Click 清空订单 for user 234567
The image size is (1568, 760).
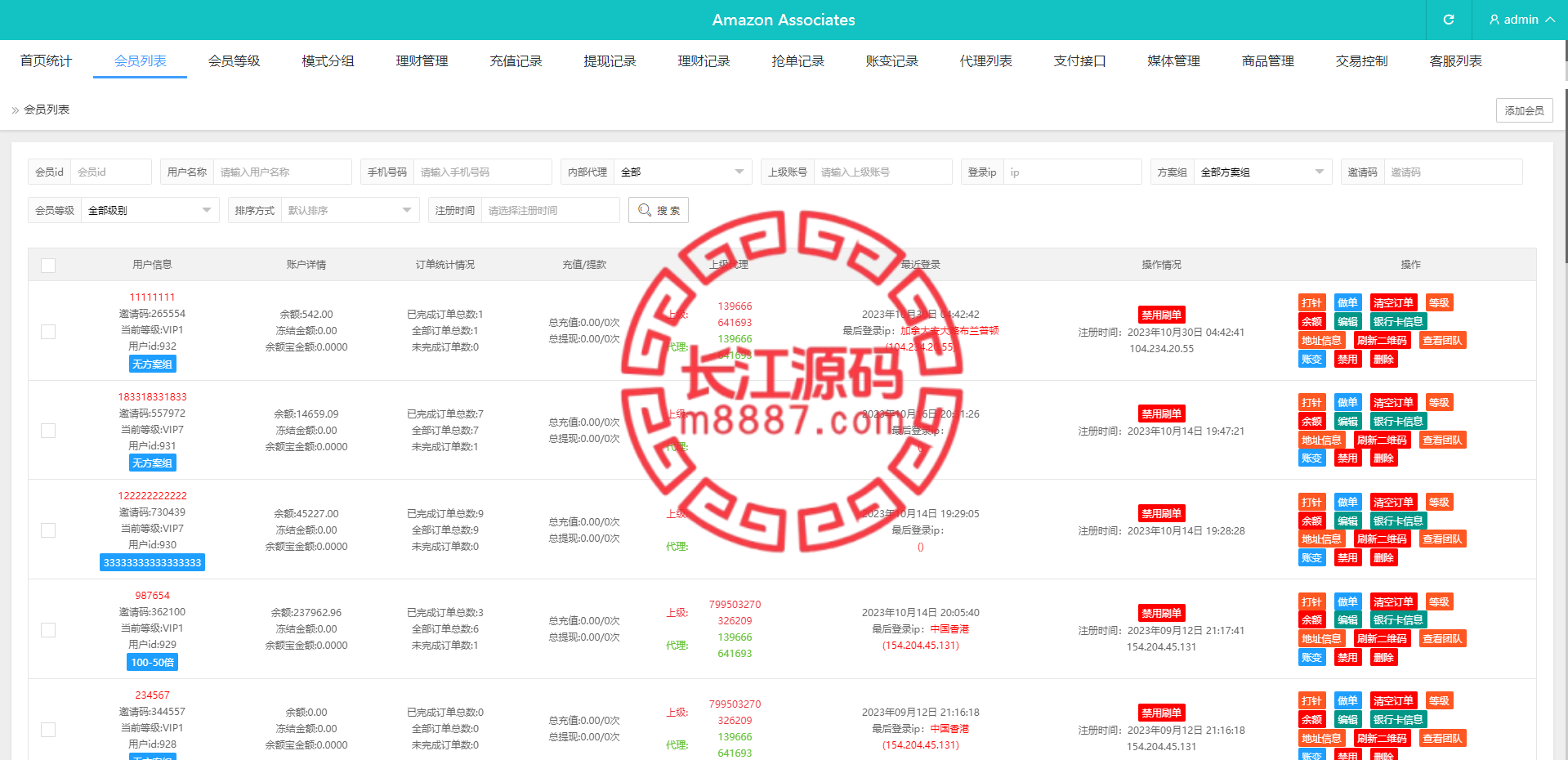pos(1393,701)
